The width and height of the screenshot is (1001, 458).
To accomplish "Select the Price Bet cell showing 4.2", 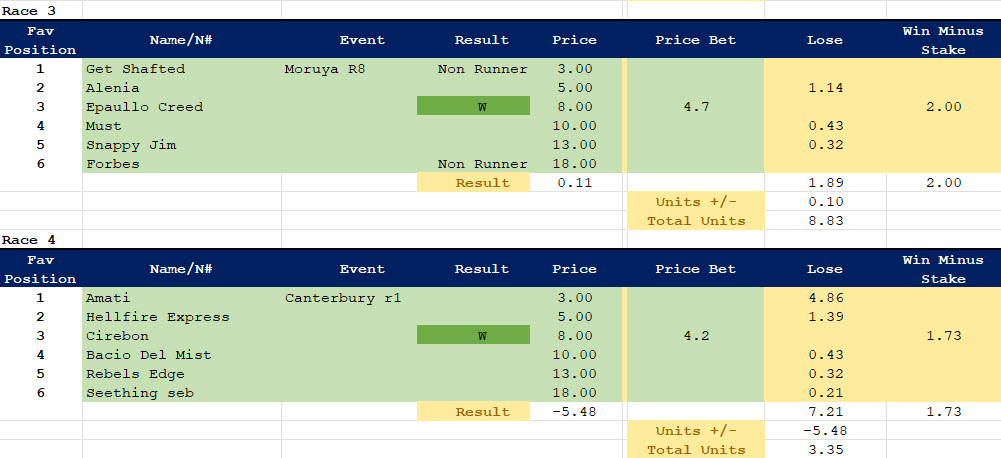I will 695,336.
